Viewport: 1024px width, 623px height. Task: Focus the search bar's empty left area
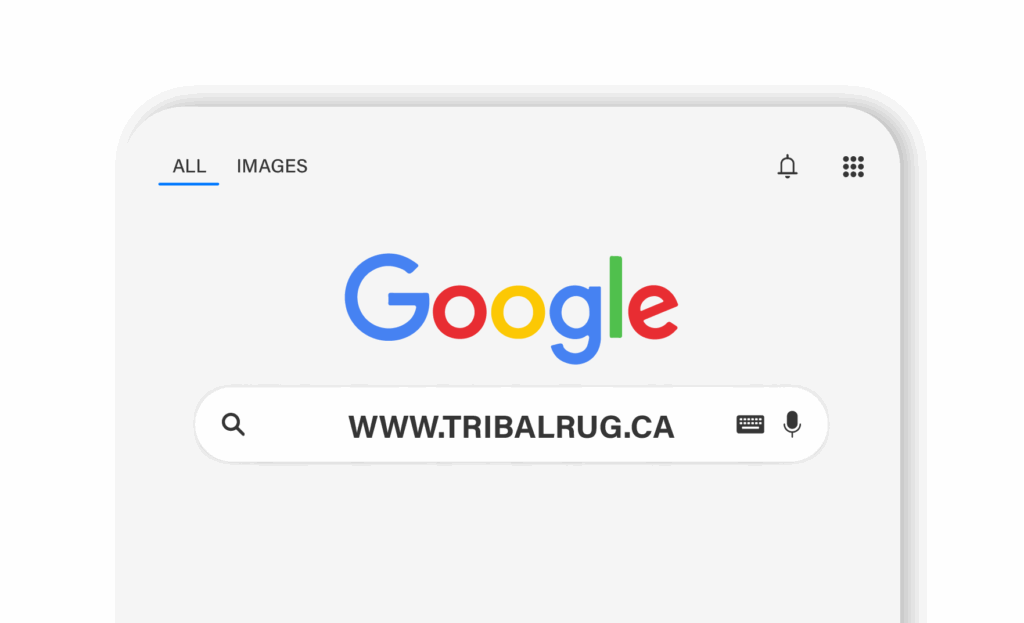(x=297, y=425)
